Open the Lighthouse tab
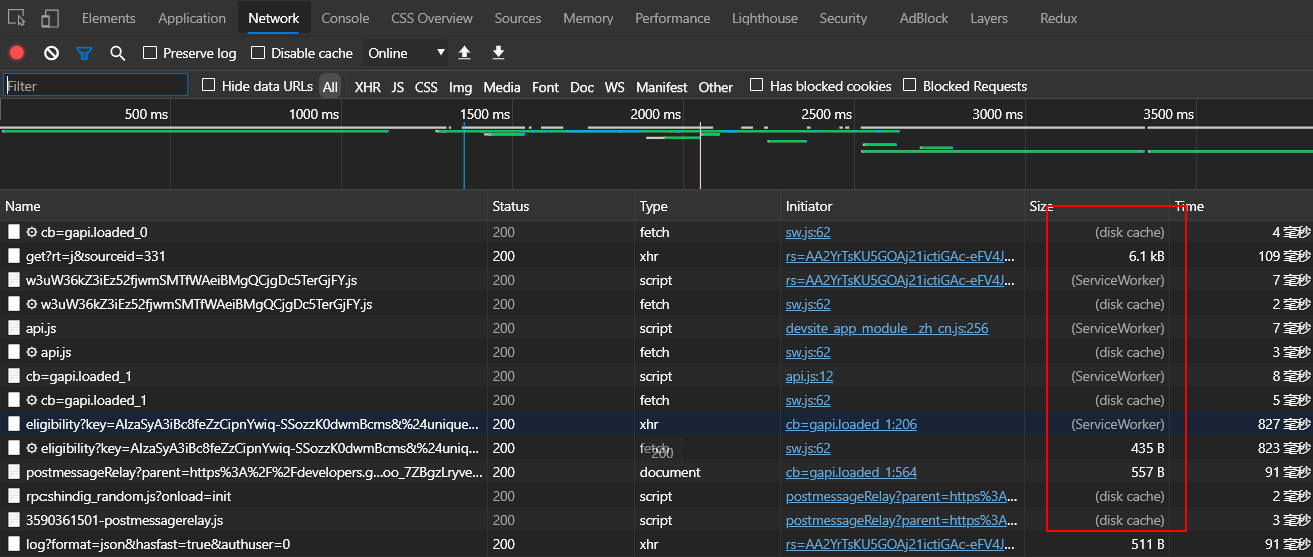The height and width of the screenshot is (557, 1313). [765, 18]
